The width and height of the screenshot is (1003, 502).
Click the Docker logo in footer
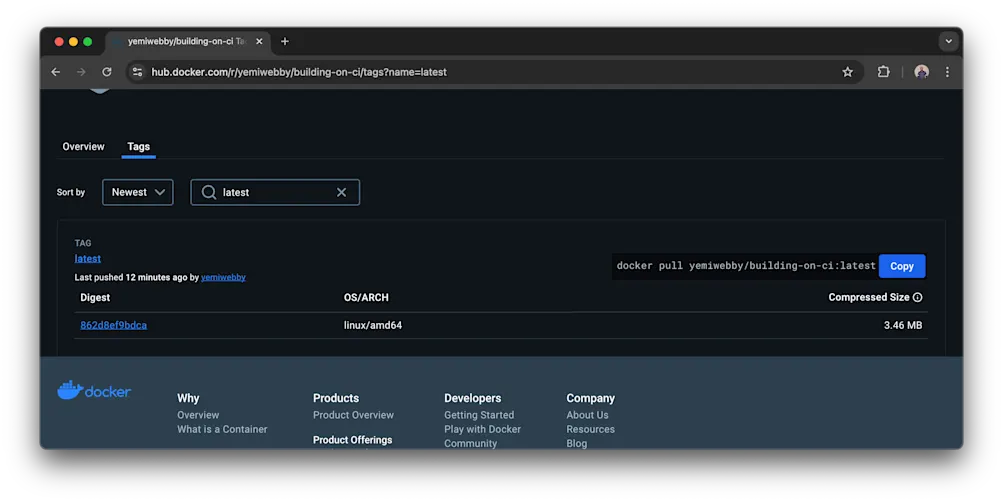[94, 390]
